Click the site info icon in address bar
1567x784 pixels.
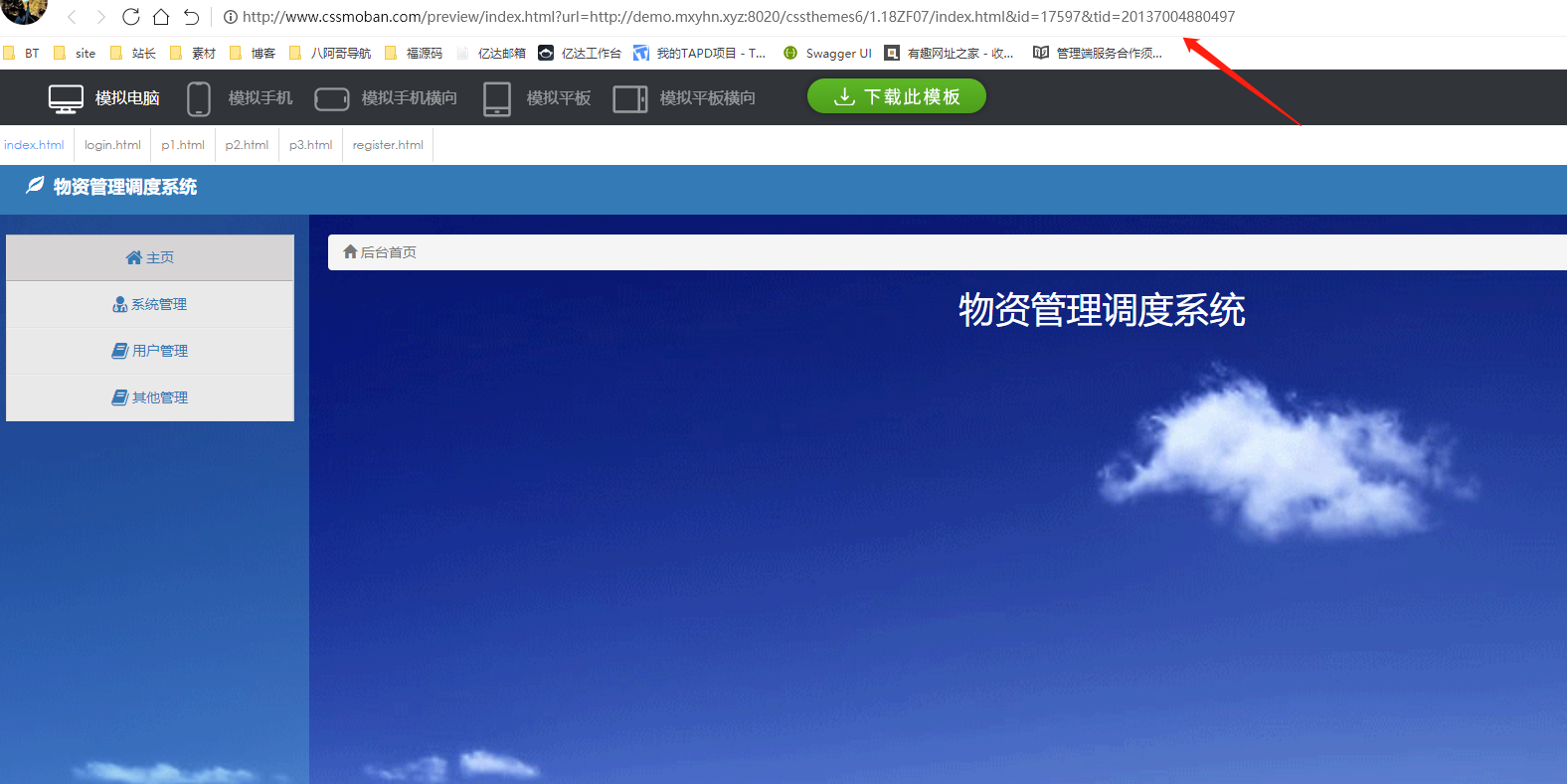pyautogui.click(x=231, y=17)
